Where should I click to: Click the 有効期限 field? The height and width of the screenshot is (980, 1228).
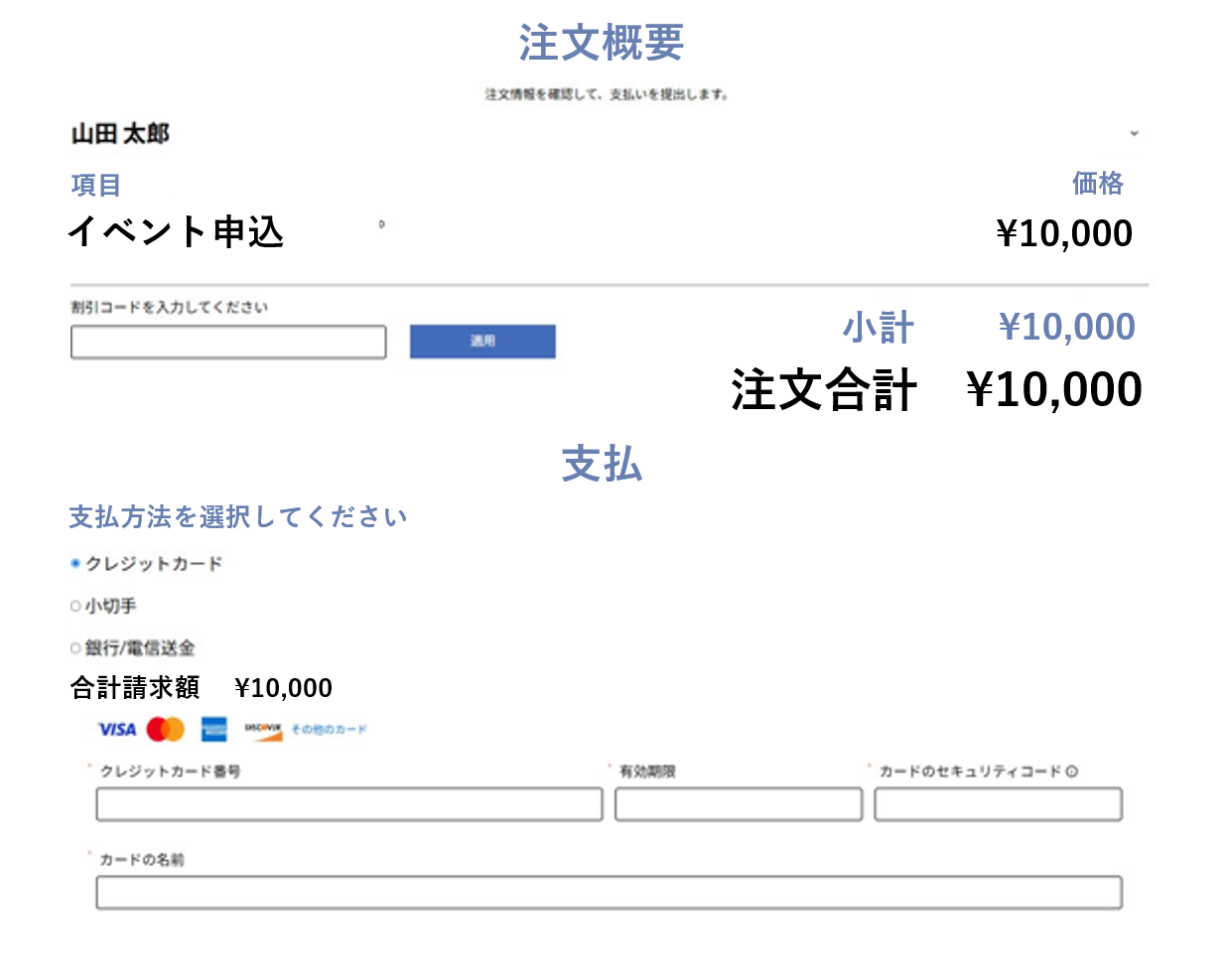tap(739, 804)
